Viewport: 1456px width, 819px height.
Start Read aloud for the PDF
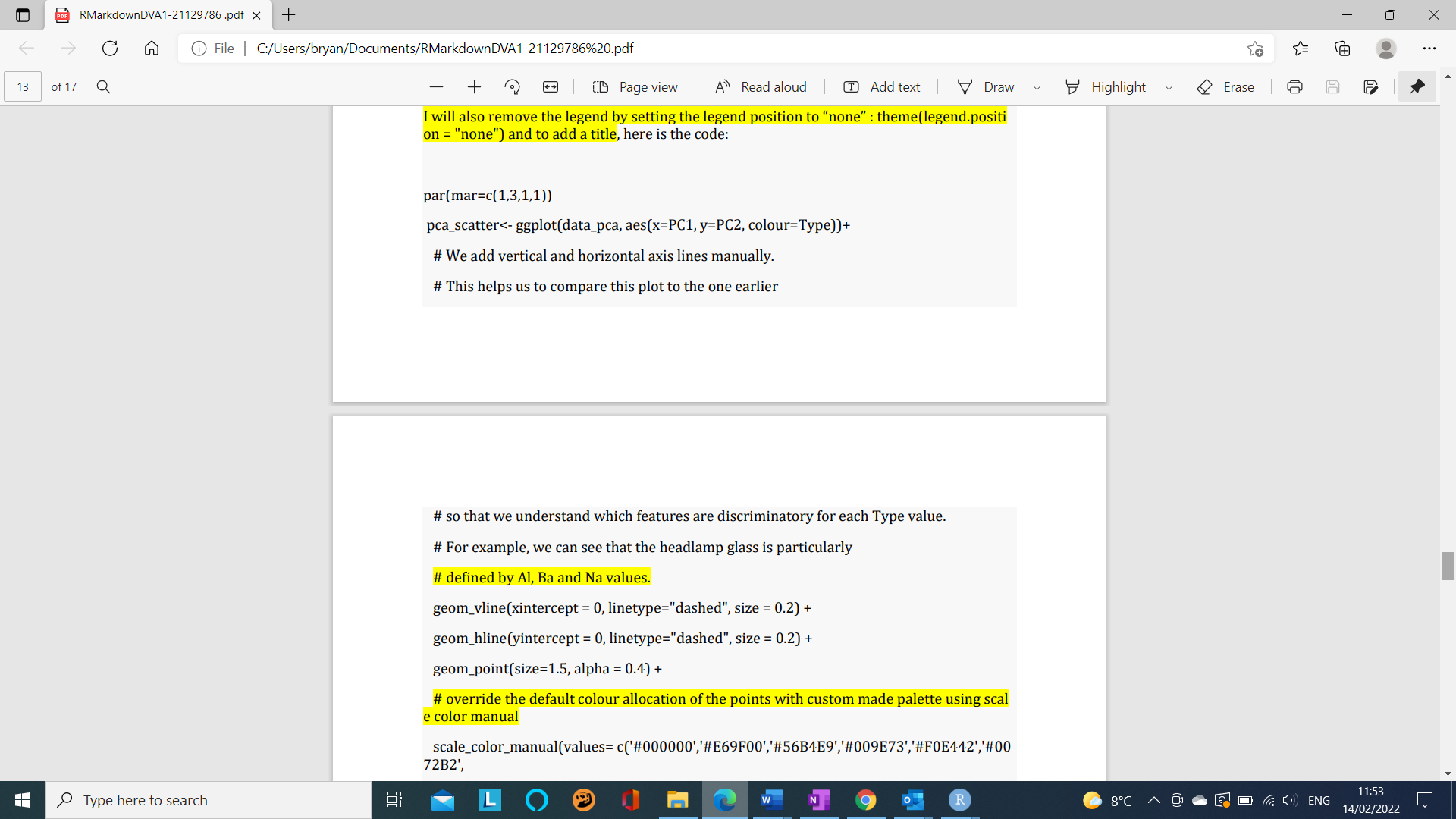pyautogui.click(x=761, y=86)
